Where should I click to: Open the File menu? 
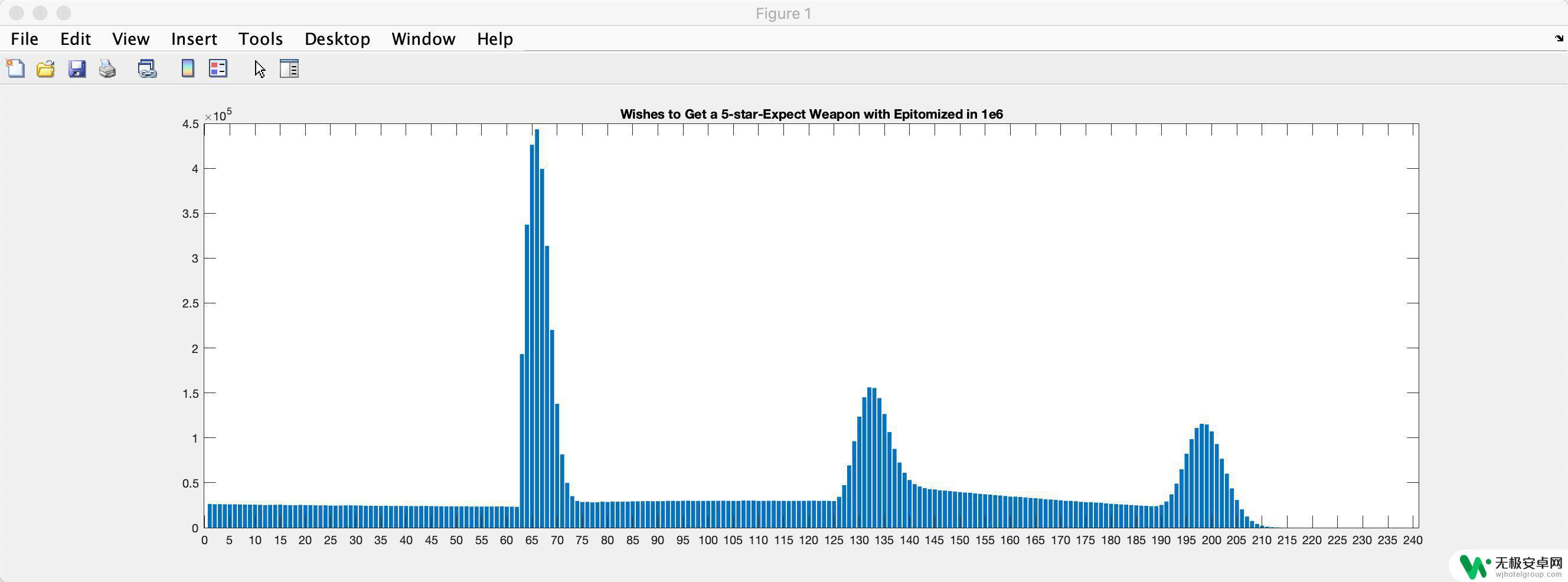pos(24,39)
